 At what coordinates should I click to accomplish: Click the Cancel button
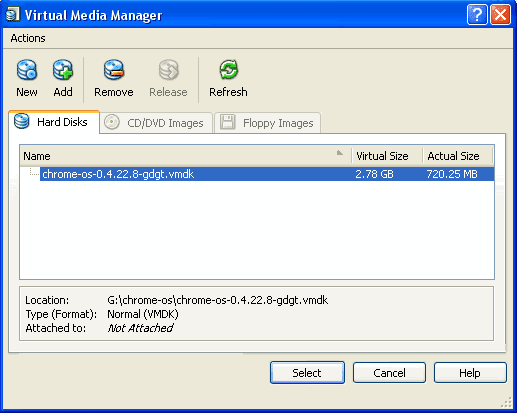pyautogui.click(x=389, y=373)
